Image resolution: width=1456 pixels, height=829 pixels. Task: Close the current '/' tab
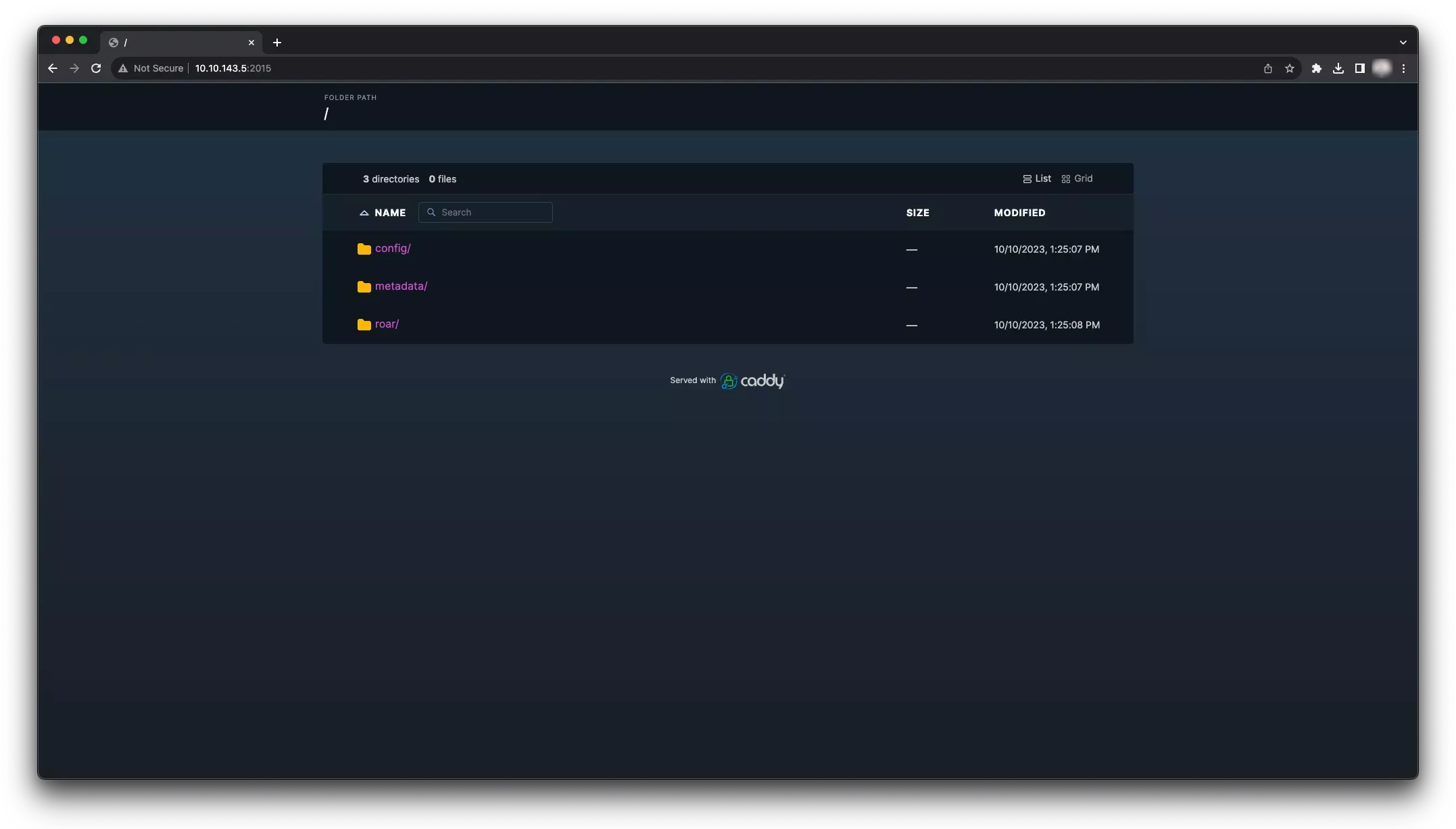point(251,43)
